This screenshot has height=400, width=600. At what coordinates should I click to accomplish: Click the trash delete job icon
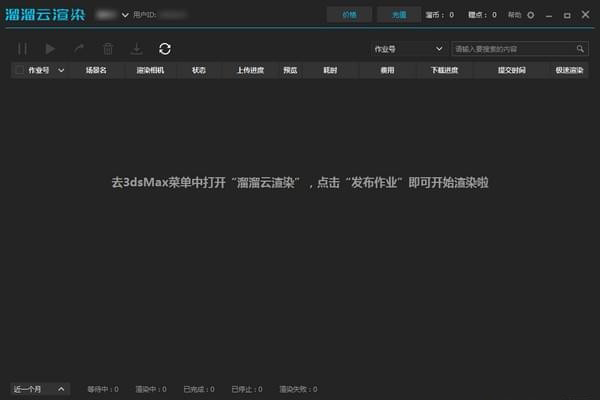coord(108,49)
